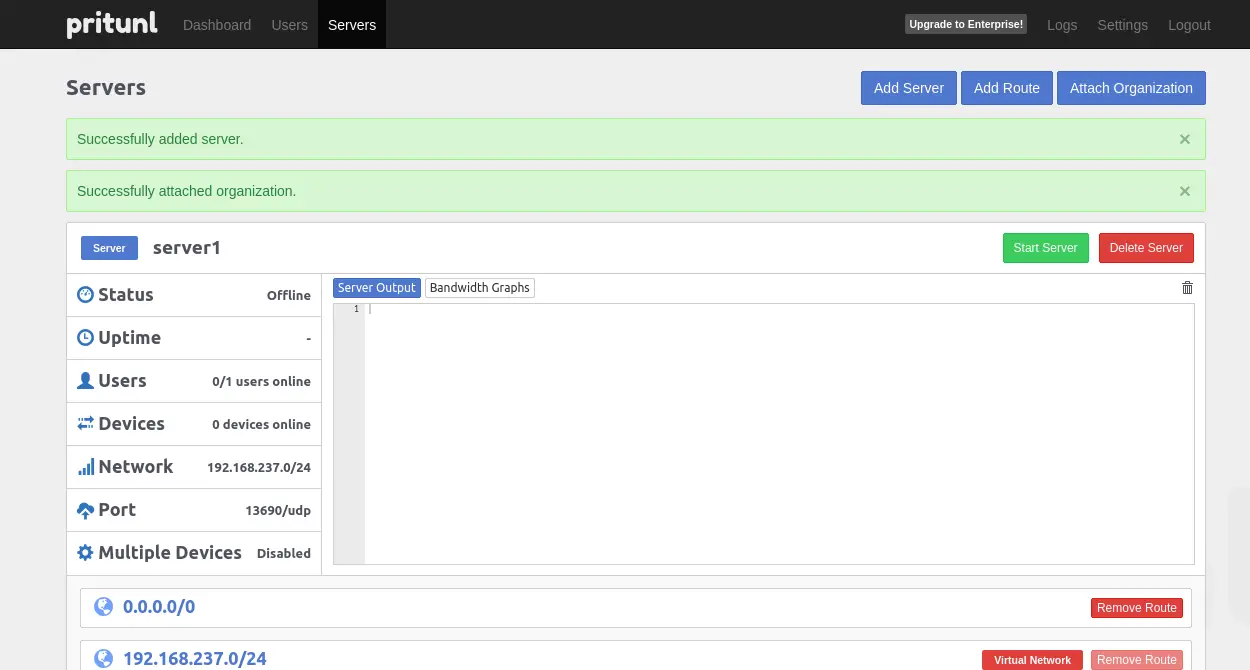This screenshot has width=1250, height=670.
Task: Click the Add Server button
Action: [x=909, y=88]
